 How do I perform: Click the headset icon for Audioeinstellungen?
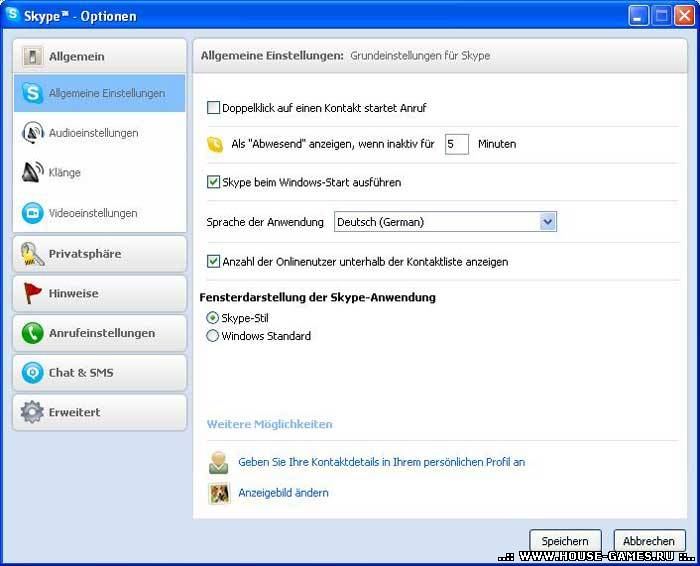pos(32,133)
